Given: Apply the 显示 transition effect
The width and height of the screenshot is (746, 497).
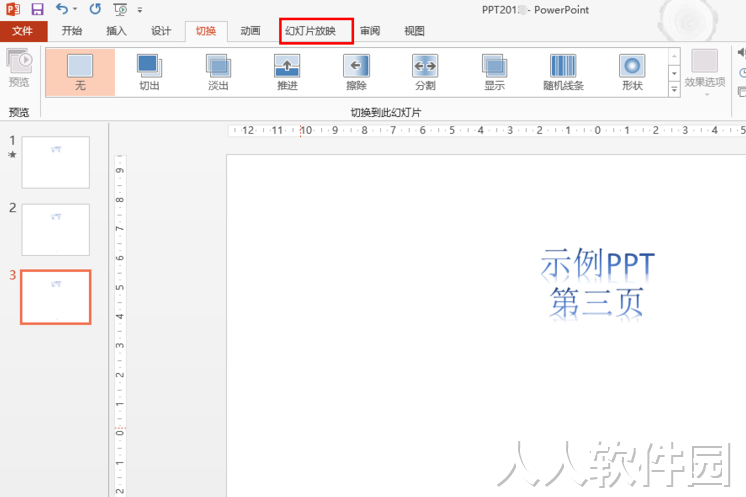Looking at the screenshot, I should point(494,73).
